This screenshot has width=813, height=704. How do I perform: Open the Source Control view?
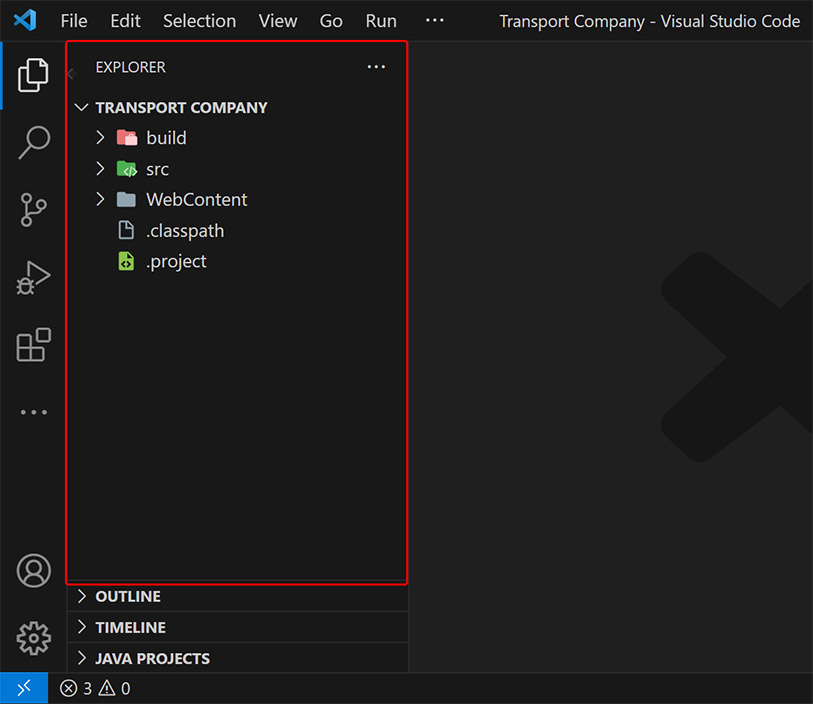pos(33,210)
